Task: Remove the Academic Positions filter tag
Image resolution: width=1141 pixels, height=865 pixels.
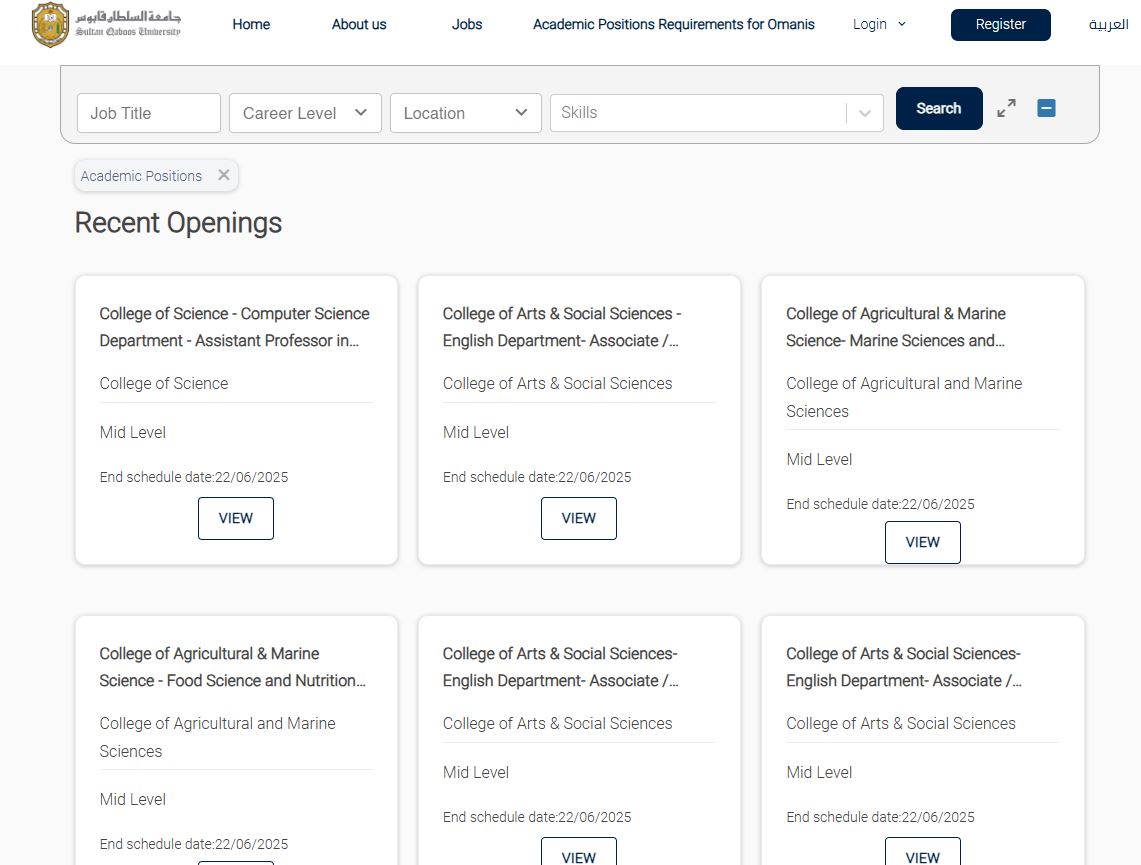Action: tap(224, 175)
